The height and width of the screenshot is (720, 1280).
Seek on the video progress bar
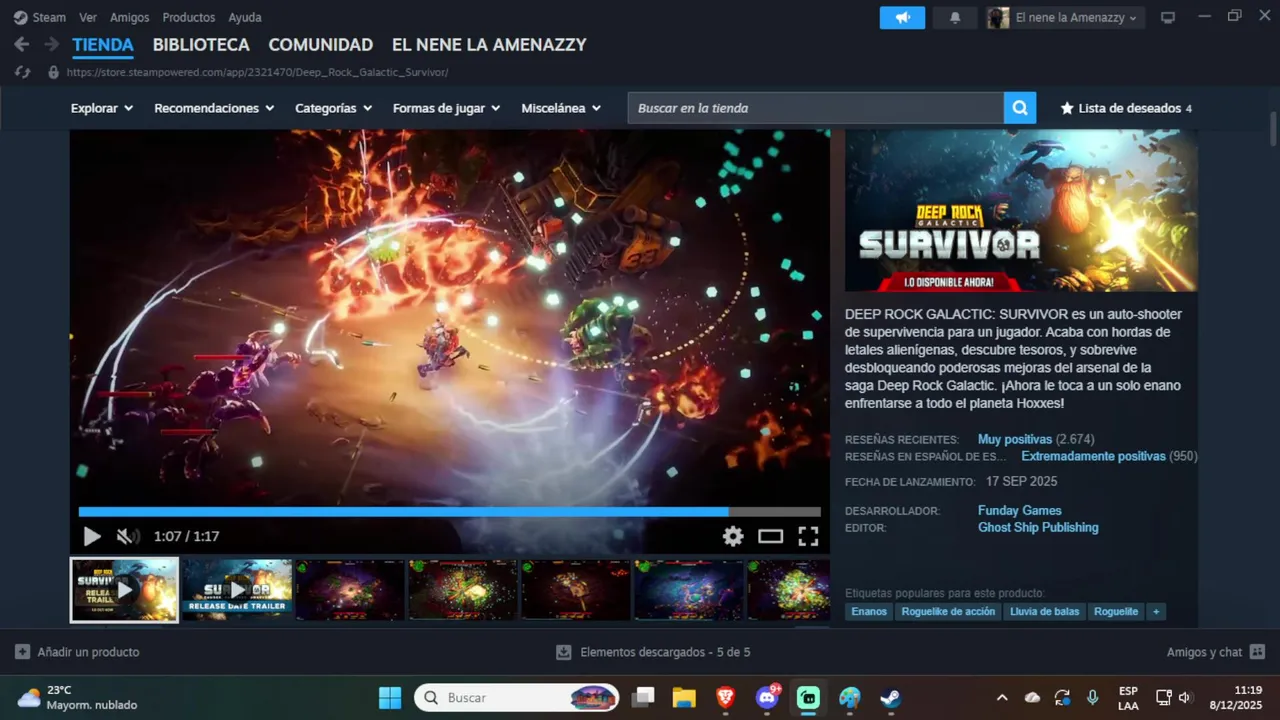pyautogui.click(x=450, y=512)
